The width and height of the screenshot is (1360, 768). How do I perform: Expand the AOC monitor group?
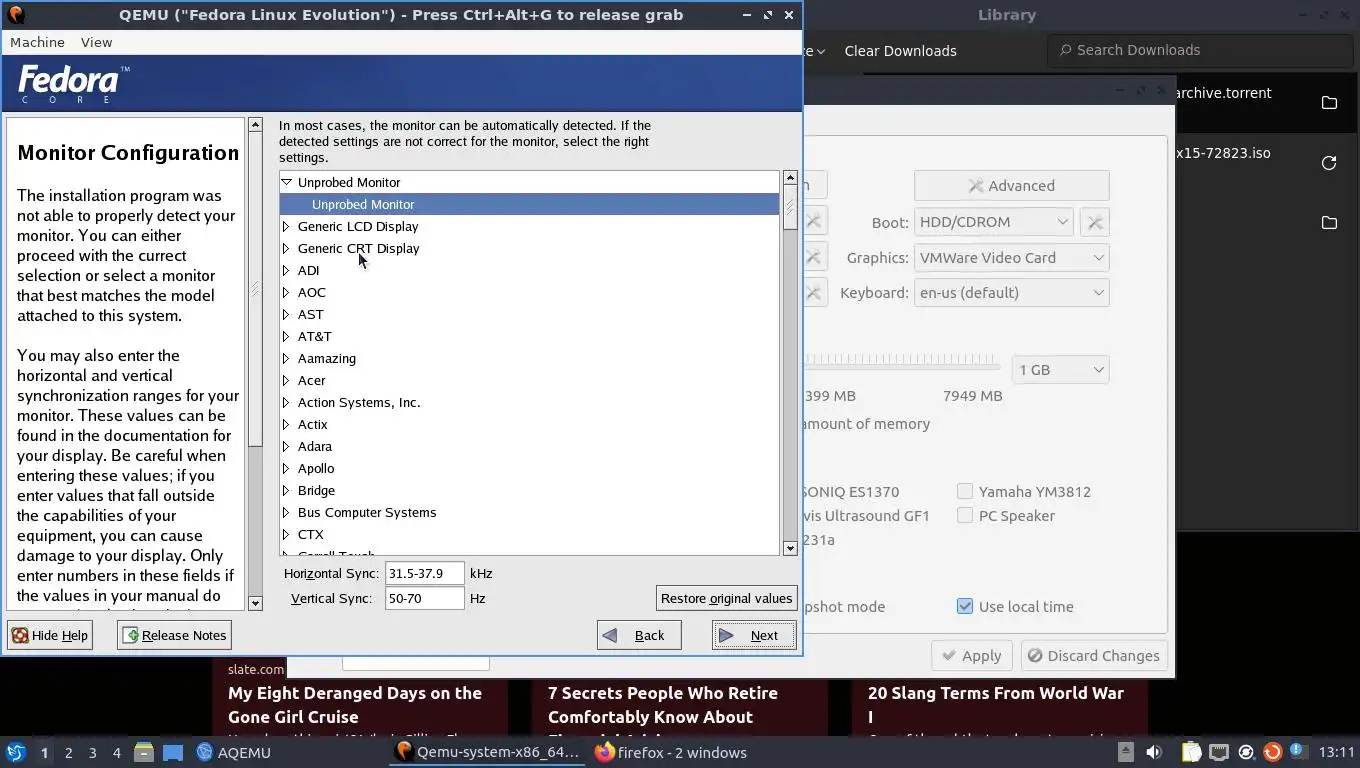click(x=286, y=292)
